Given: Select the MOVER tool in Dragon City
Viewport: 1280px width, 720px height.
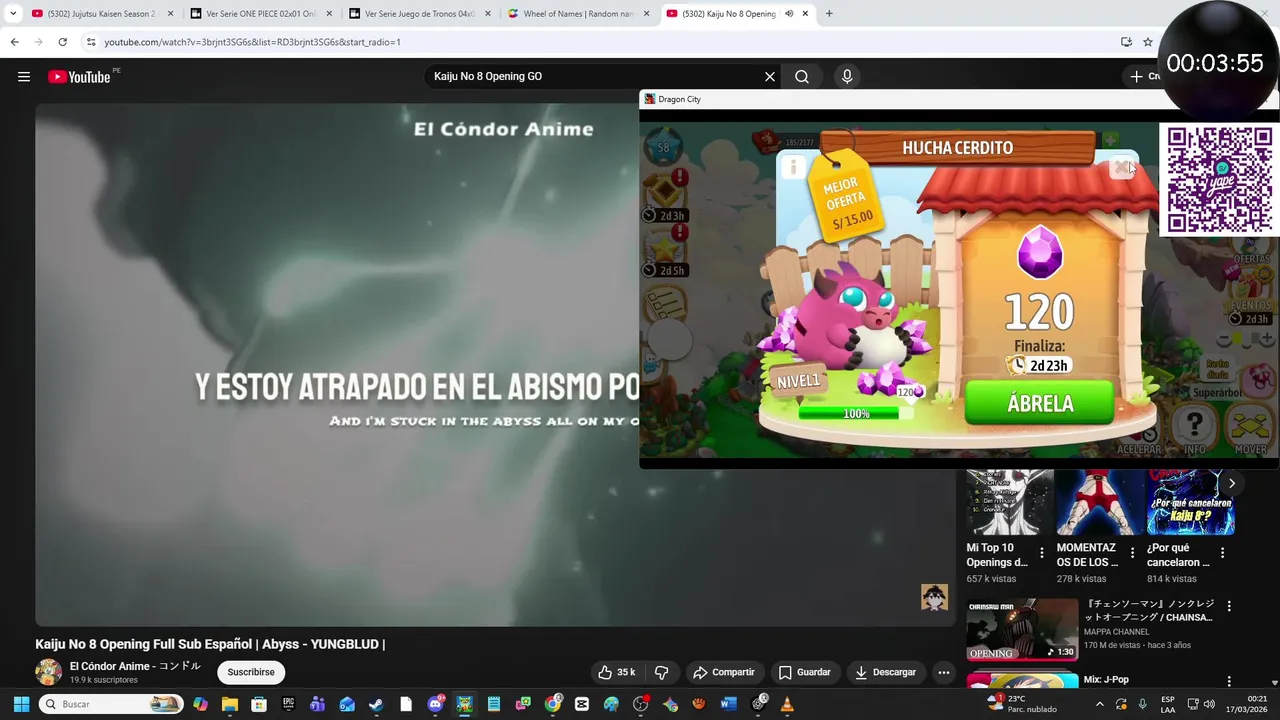Looking at the screenshot, I should 1250,430.
